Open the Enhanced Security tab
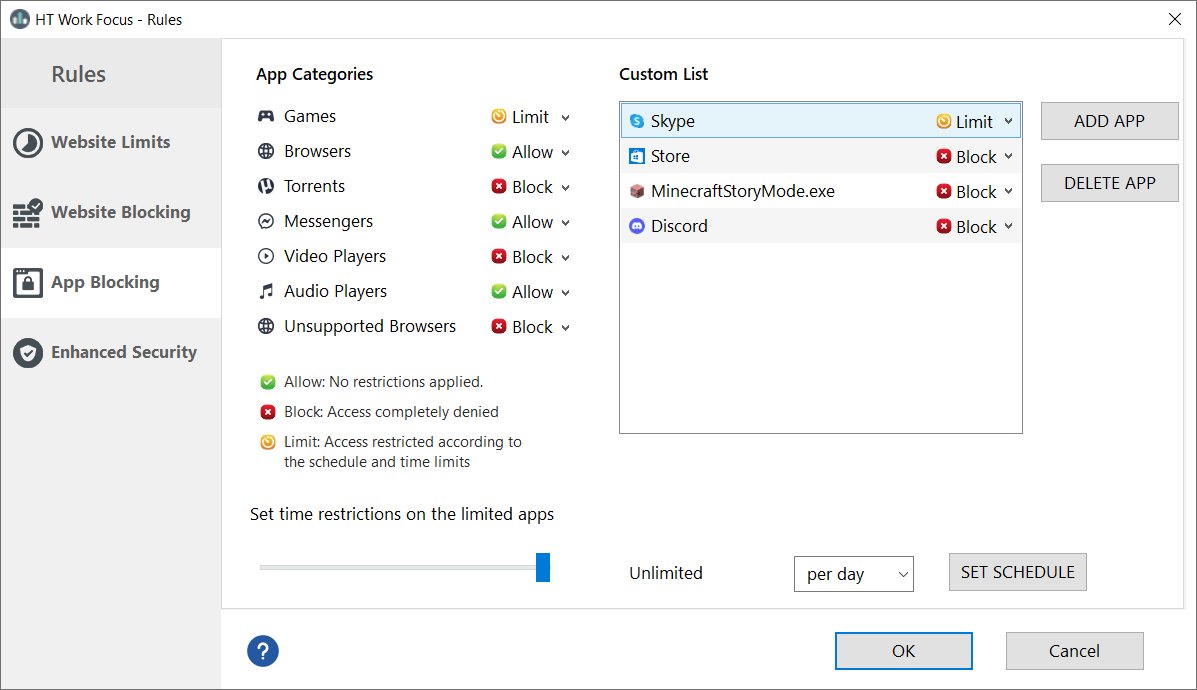 click(111, 353)
